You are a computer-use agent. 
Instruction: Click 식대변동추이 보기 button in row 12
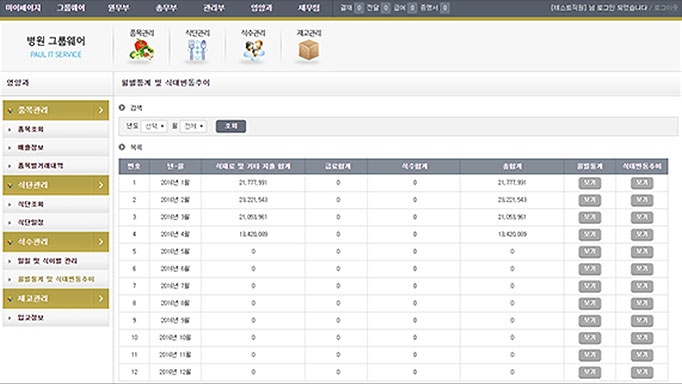click(642, 372)
